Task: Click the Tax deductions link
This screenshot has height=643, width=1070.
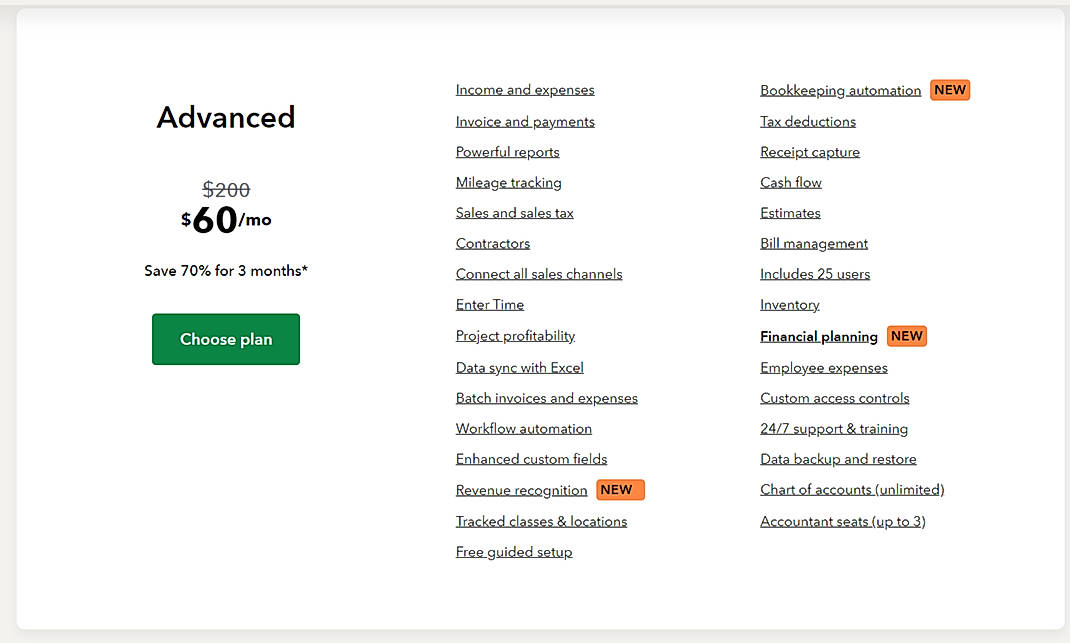Action: pos(807,120)
